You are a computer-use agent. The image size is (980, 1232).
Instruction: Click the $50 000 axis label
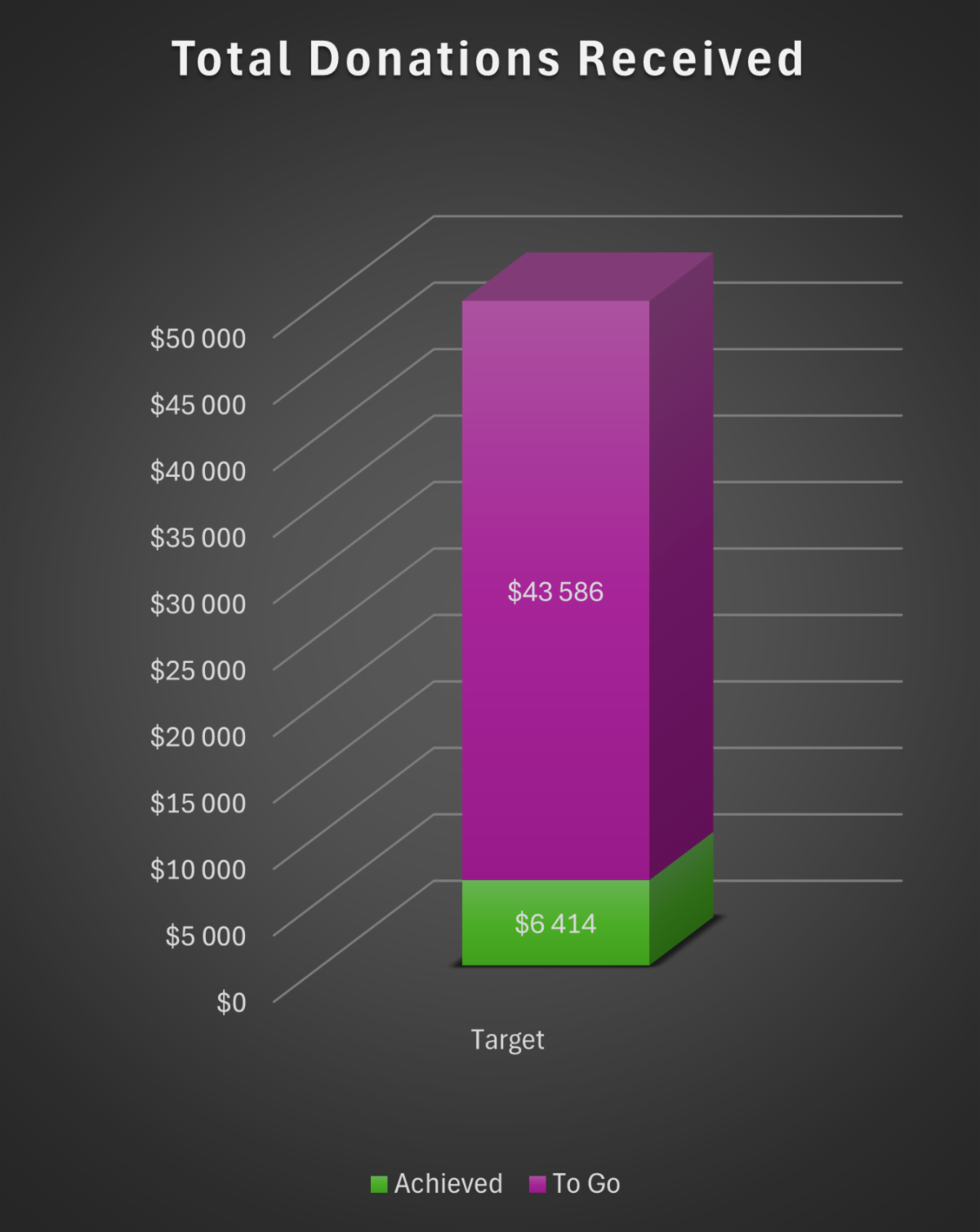point(198,338)
